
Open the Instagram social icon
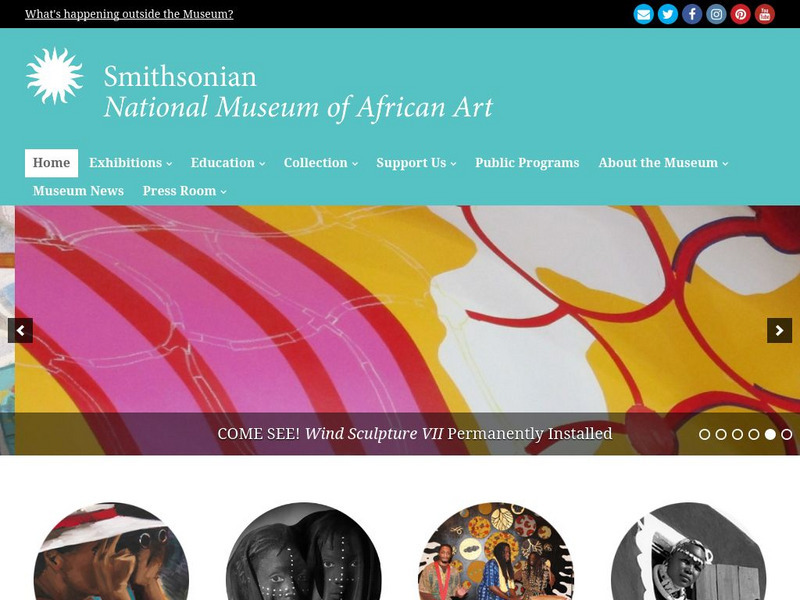point(716,14)
